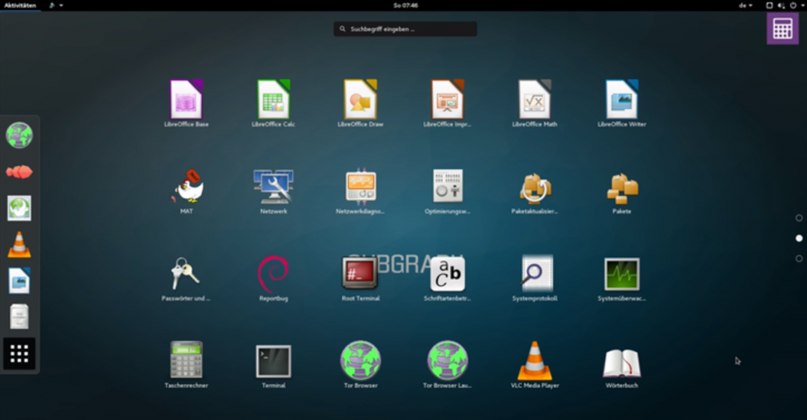Open the MAT chicken icon

(186, 190)
